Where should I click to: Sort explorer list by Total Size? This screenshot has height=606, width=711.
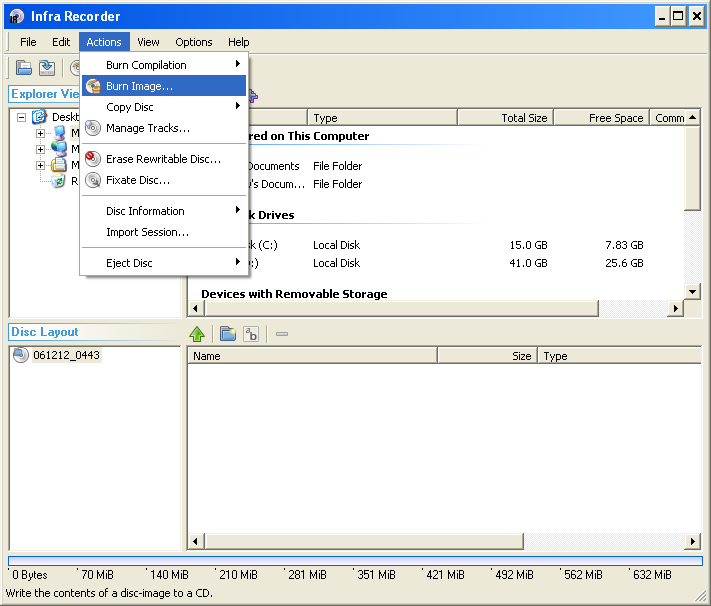point(506,118)
